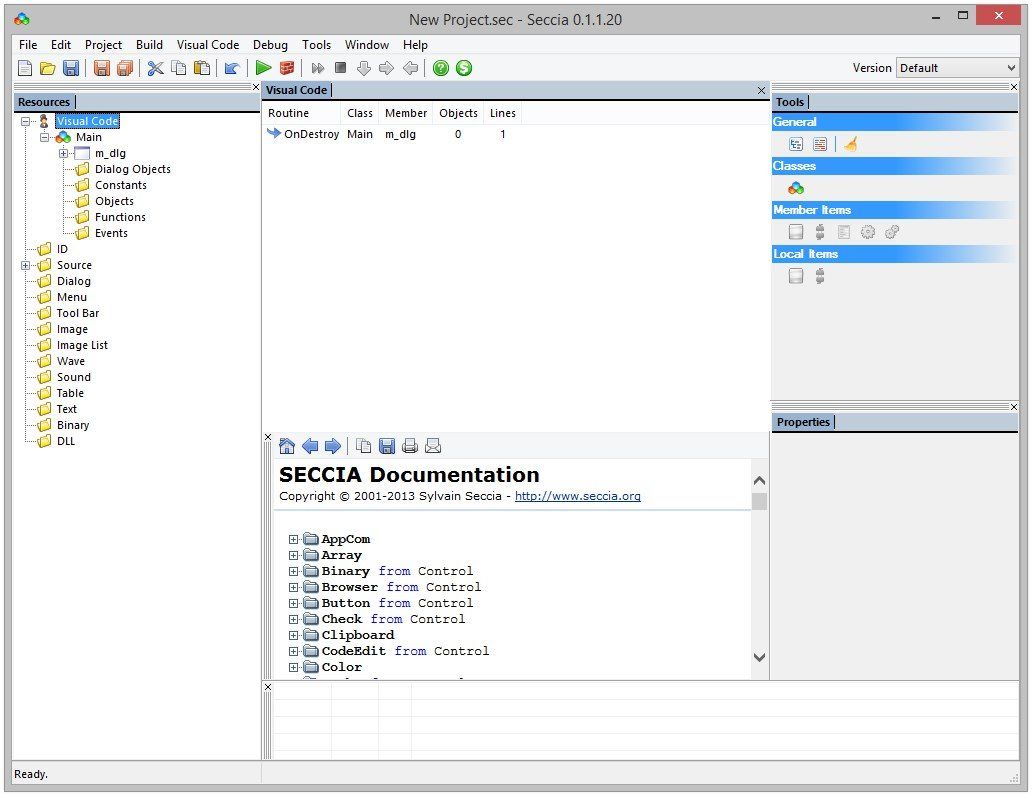Build the project with the red brick icon

click(287, 68)
